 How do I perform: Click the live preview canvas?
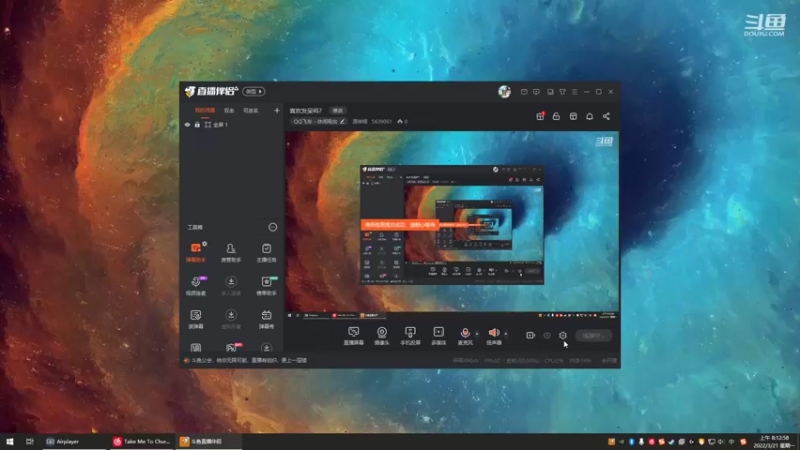452,225
